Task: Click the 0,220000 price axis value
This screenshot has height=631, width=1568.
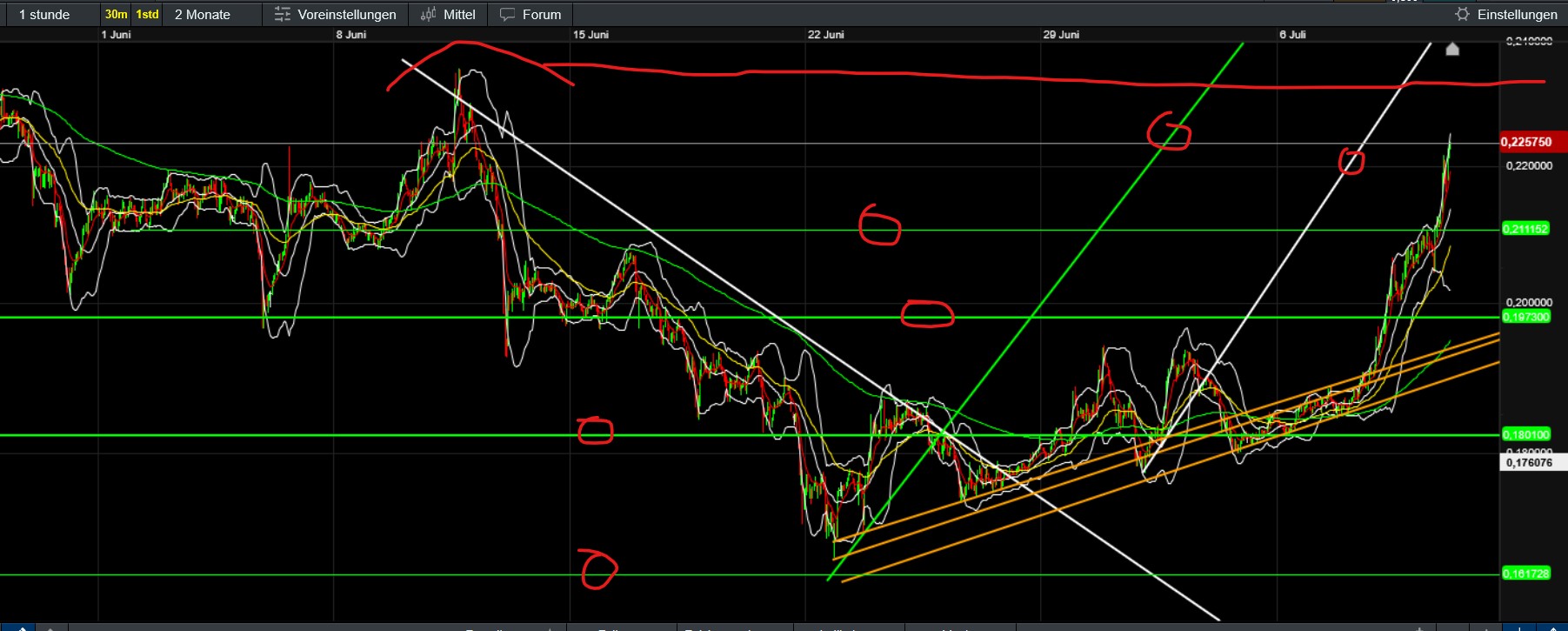Action: click(1529, 165)
